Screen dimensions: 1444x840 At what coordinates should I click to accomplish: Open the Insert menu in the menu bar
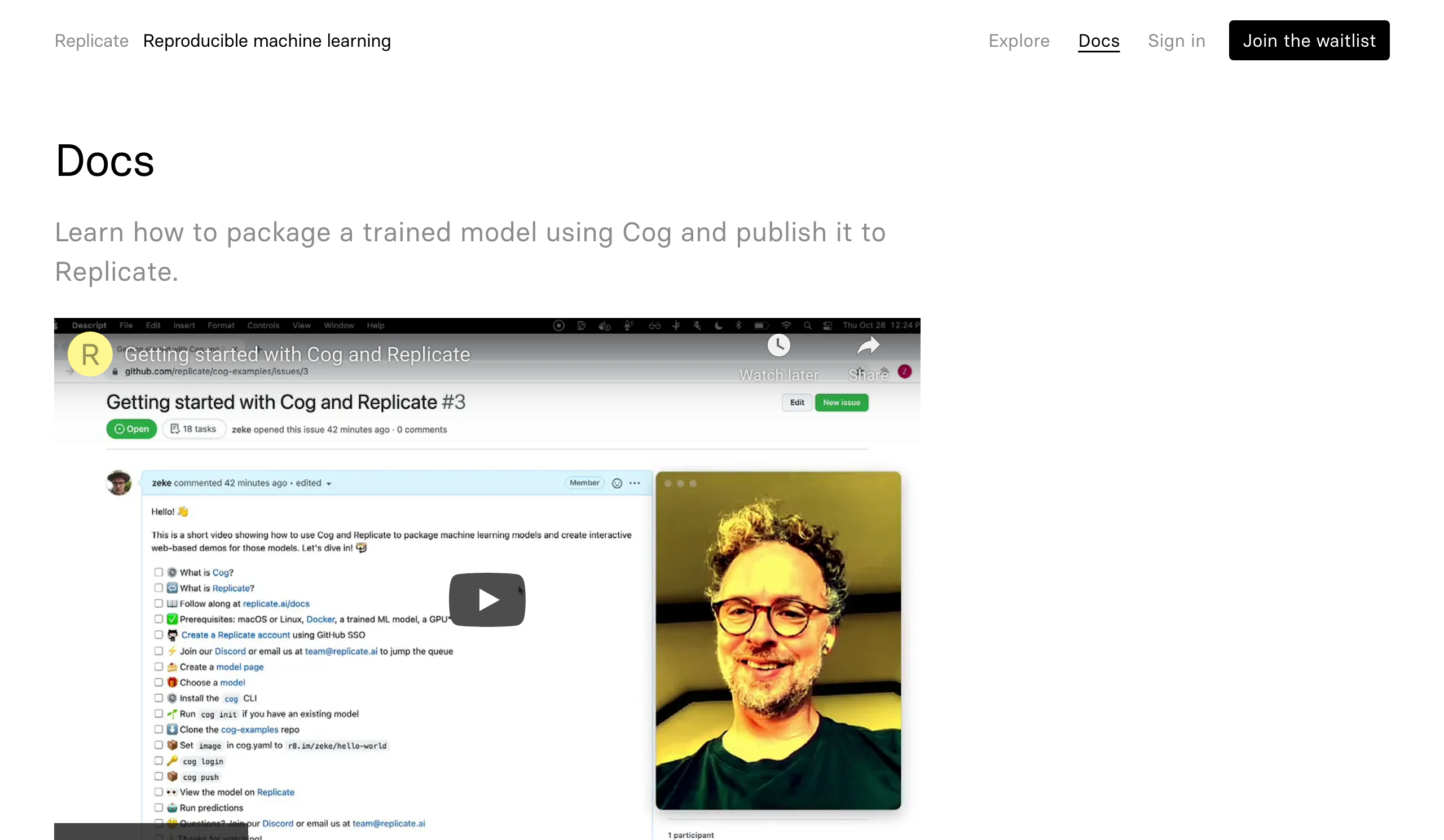click(184, 325)
